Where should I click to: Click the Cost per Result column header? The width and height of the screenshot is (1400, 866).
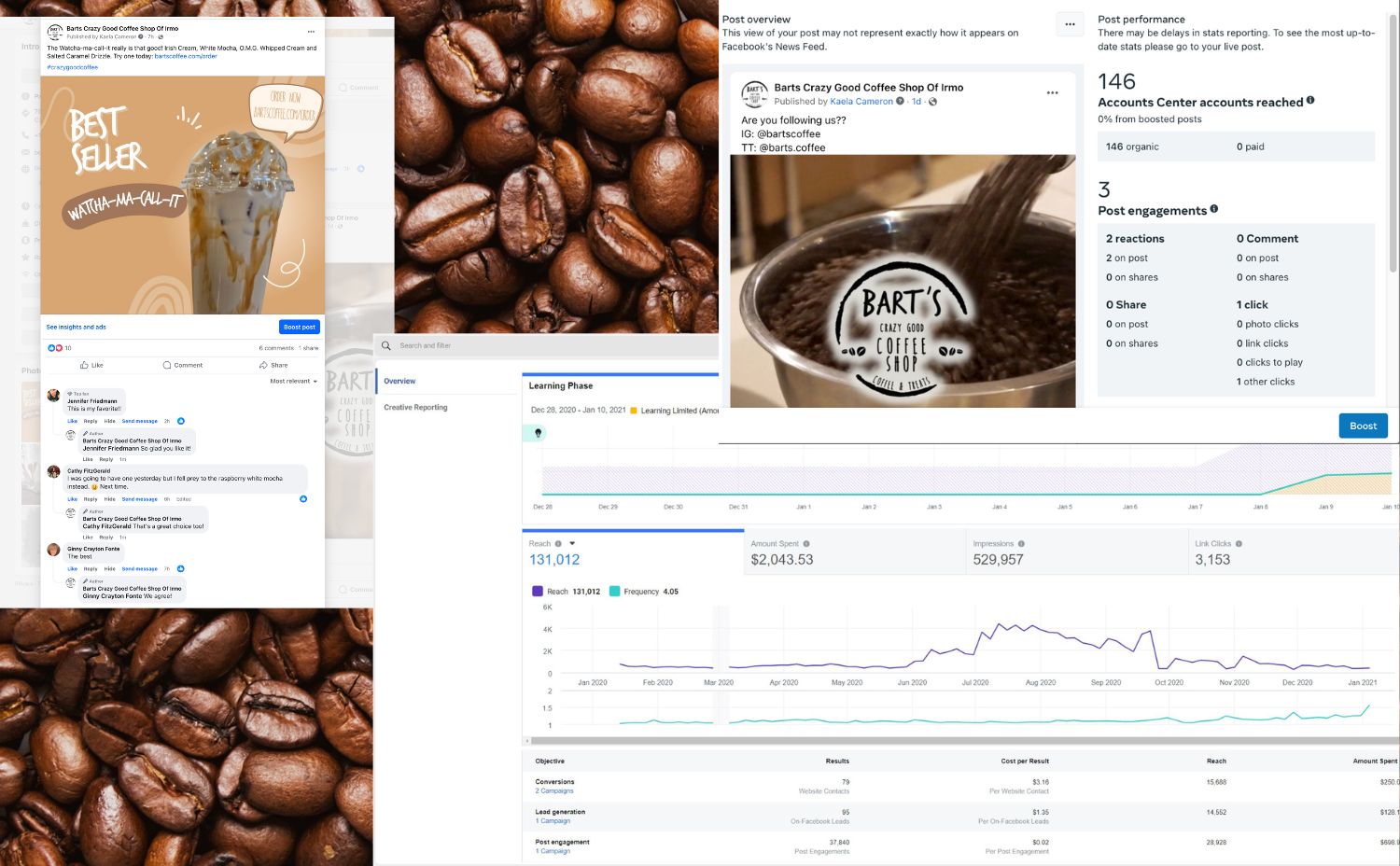(x=1025, y=761)
